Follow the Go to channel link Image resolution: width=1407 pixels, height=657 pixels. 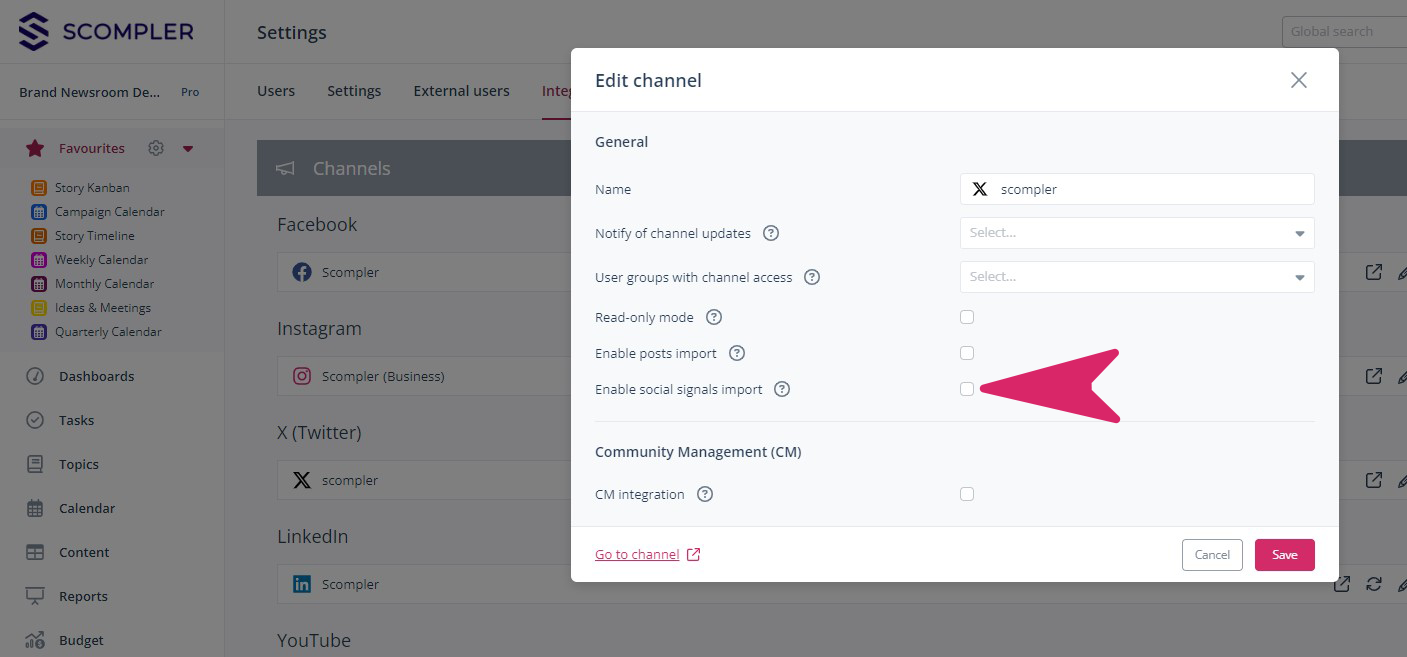pyautogui.click(x=637, y=555)
